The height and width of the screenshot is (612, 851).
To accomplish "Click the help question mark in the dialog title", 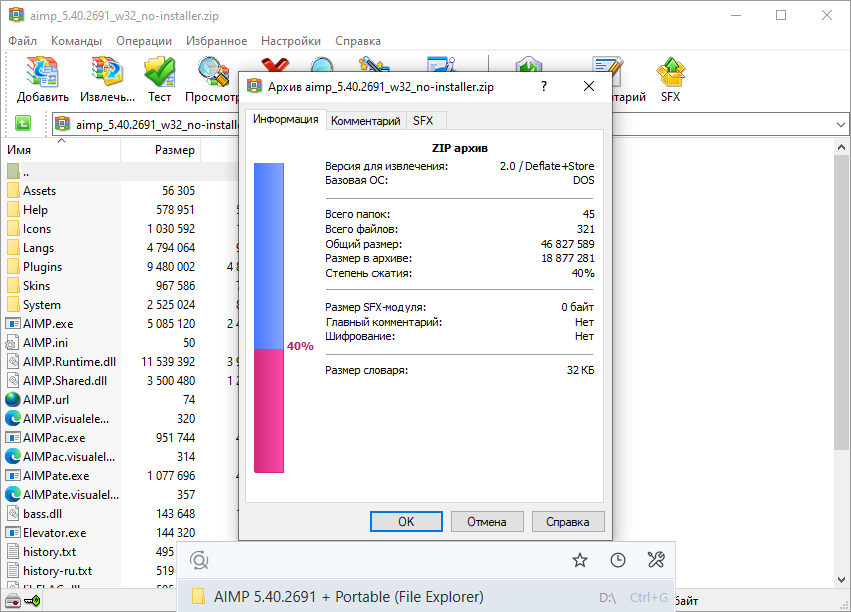I will [x=544, y=86].
